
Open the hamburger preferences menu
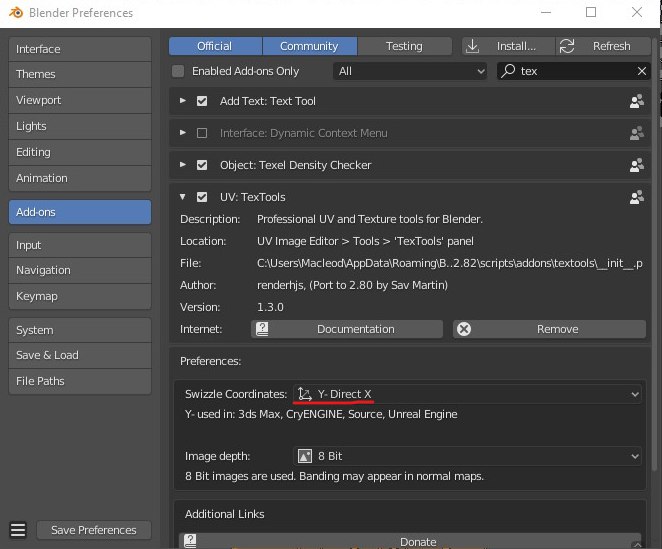point(18,530)
